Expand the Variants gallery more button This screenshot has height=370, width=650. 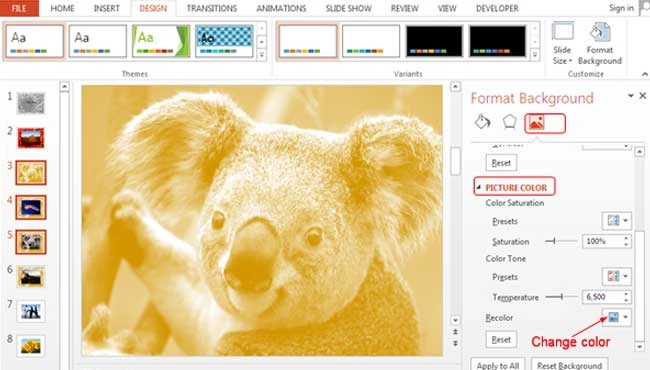click(535, 55)
